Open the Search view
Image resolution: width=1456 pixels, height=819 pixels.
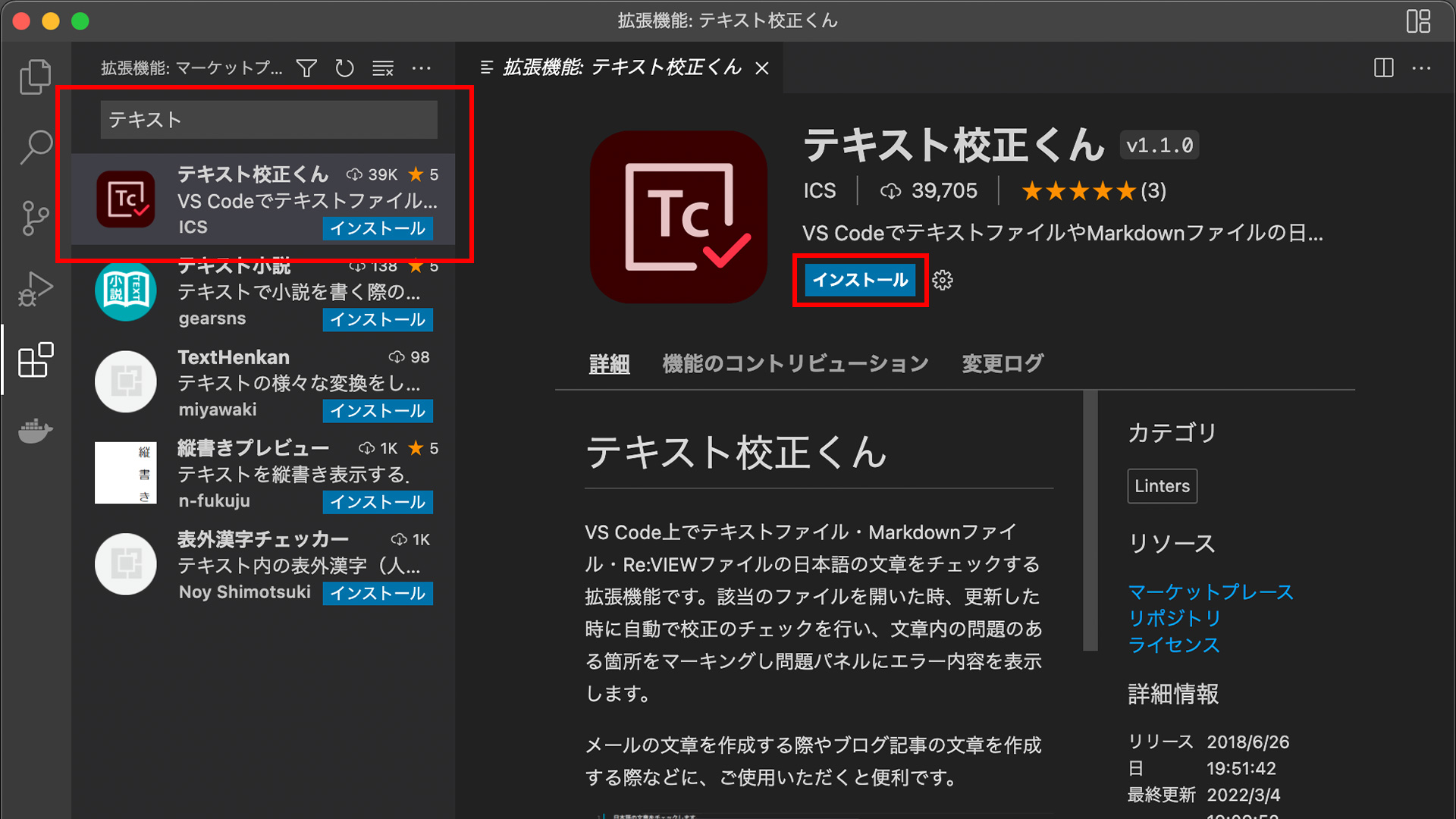tap(35, 146)
